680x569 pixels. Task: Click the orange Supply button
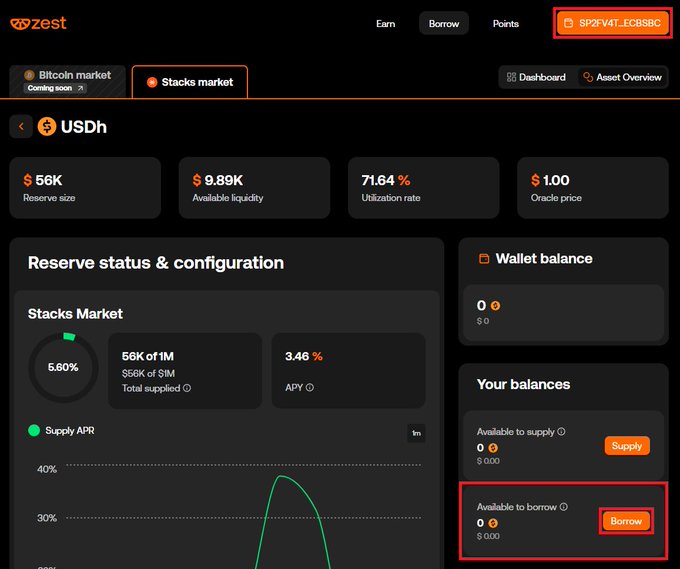tap(627, 446)
